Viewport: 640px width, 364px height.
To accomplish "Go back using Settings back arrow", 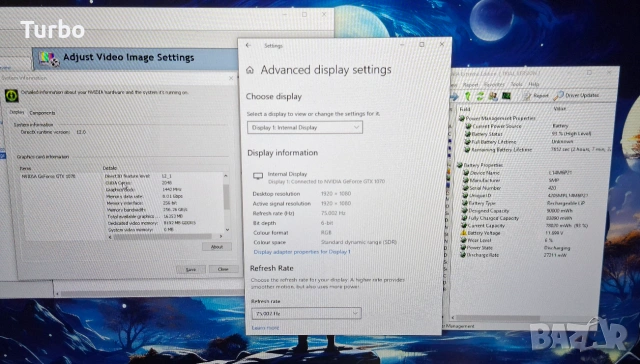I will [248, 45].
